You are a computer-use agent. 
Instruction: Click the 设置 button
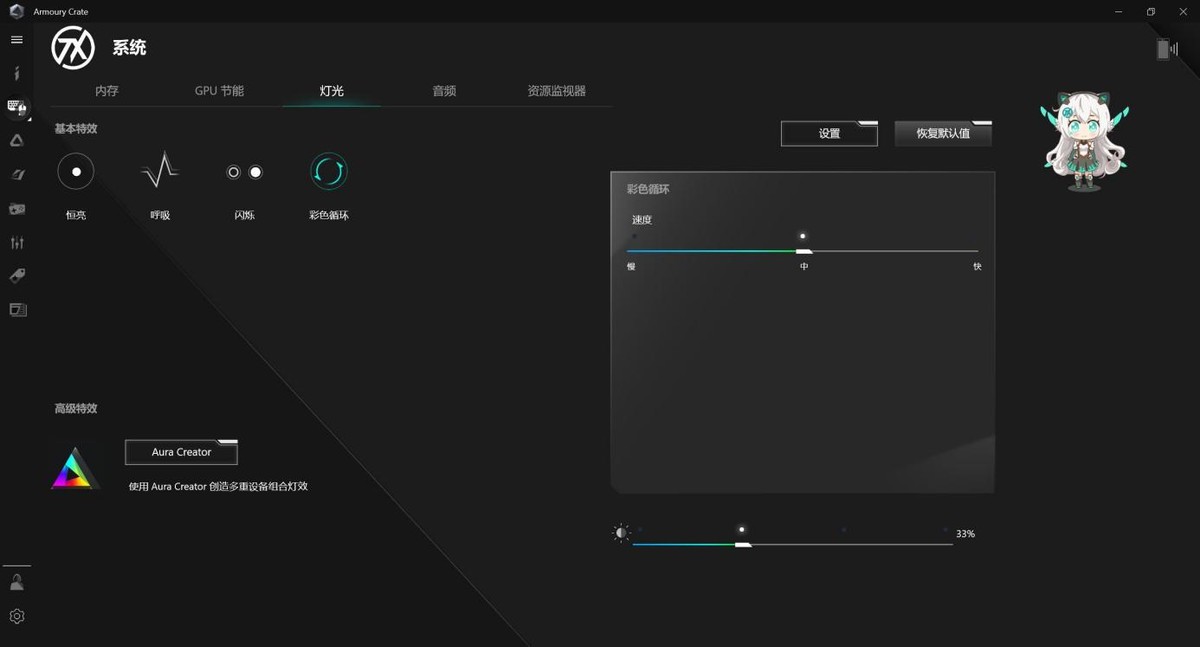pyautogui.click(x=829, y=134)
